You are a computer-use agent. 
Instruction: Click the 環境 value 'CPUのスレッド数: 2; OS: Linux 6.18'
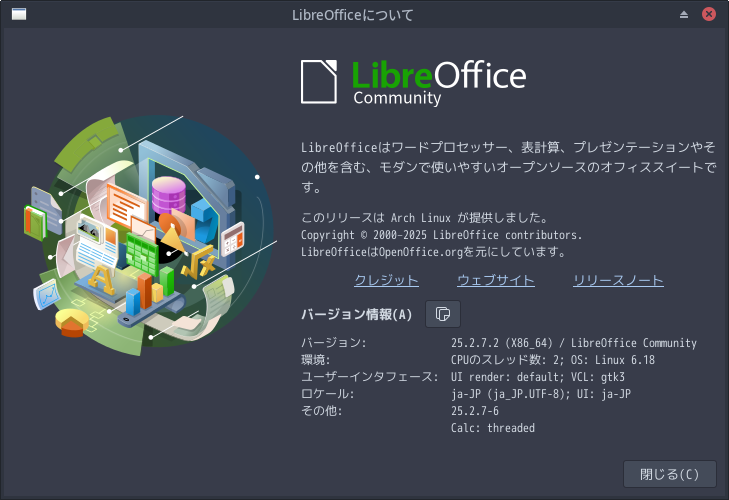point(553,360)
